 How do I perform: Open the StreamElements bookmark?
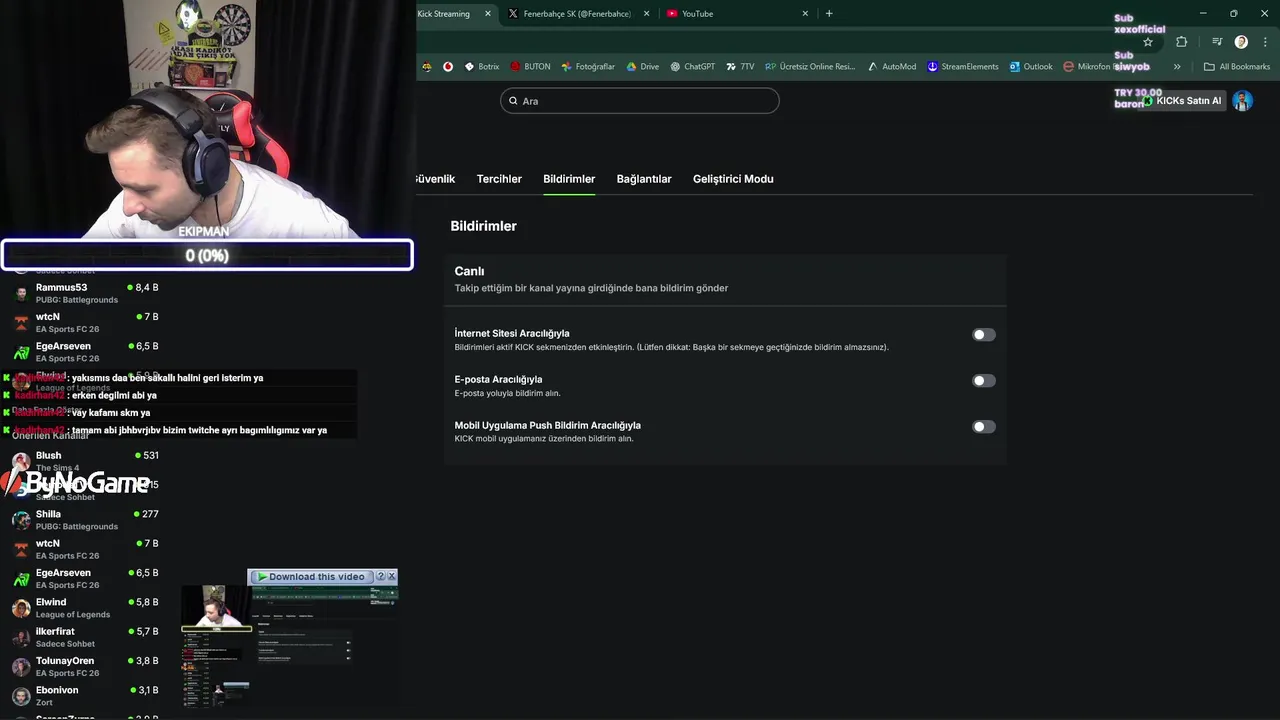(963, 67)
